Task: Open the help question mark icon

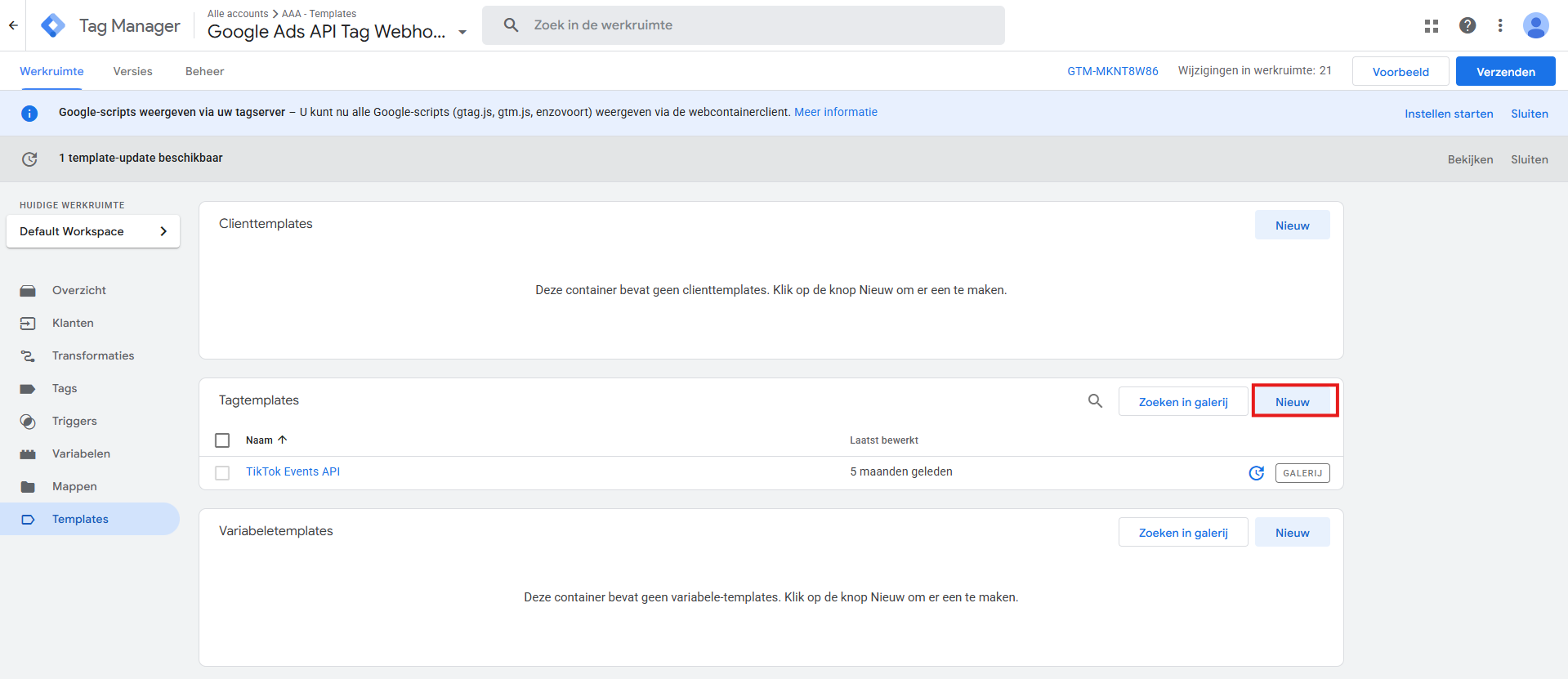Action: [1467, 25]
